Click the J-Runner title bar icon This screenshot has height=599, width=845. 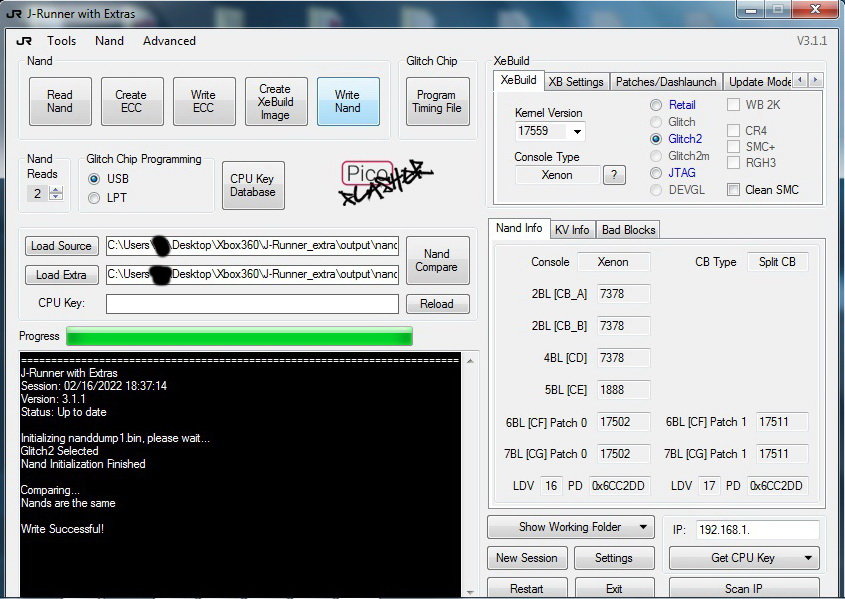(13, 13)
